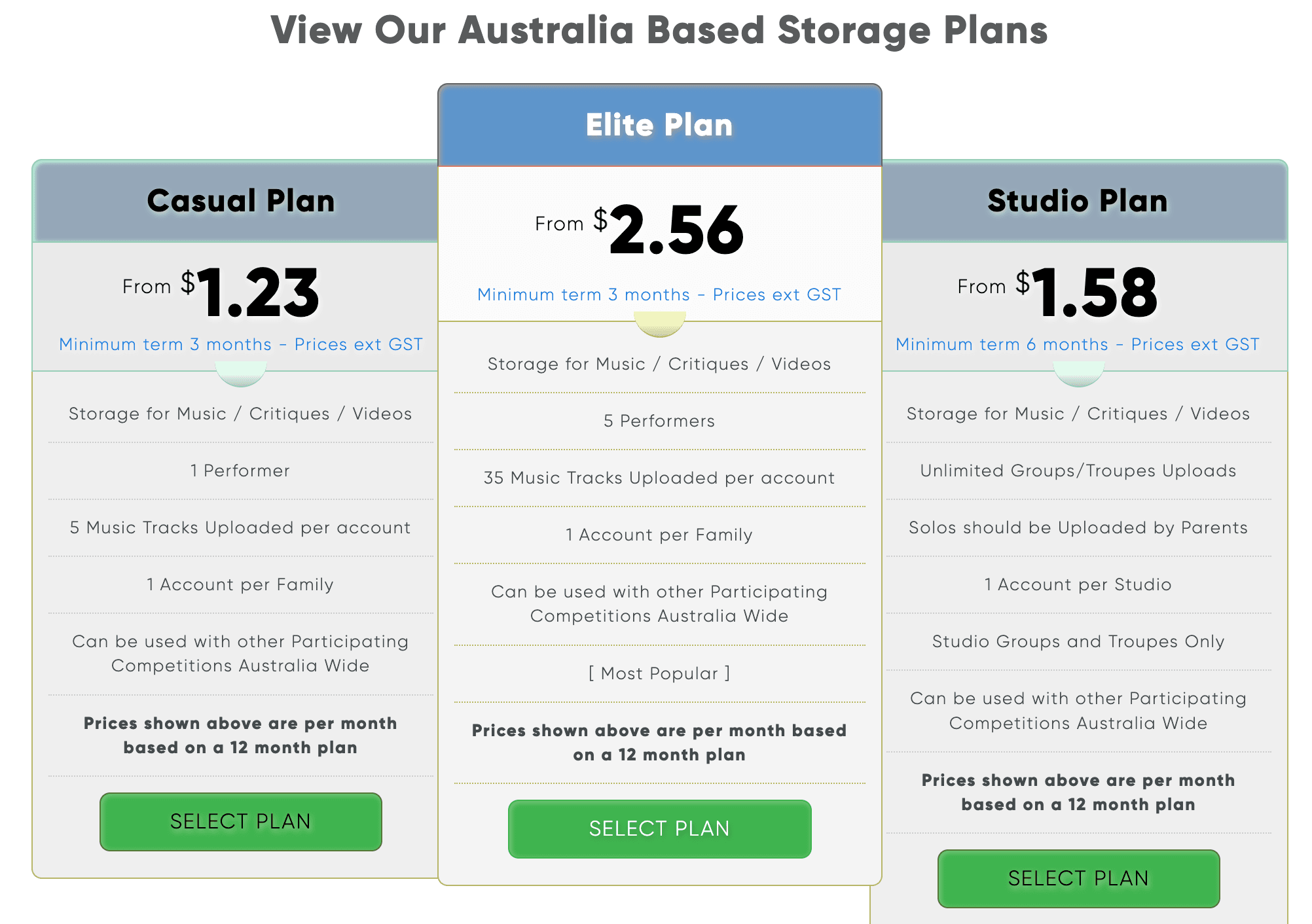Click '35 Music Tracks Uploaded per account'
The image size is (1312, 924).
659,478
